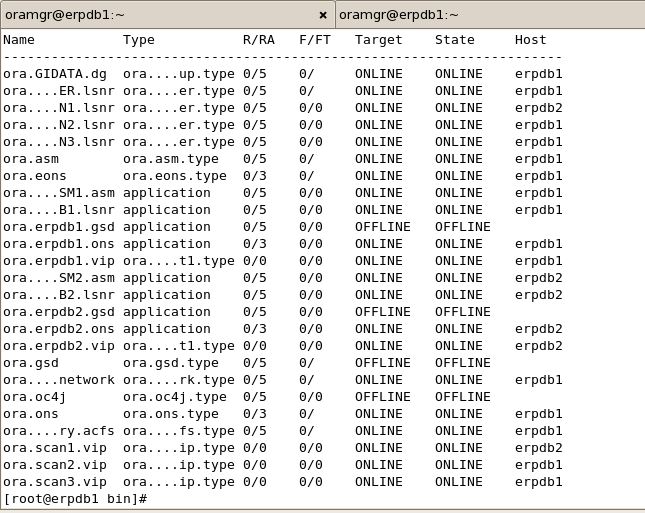Click ora....SM1.asm resource name
Viewport: 645px width, 513px height.
pos(59,193)
